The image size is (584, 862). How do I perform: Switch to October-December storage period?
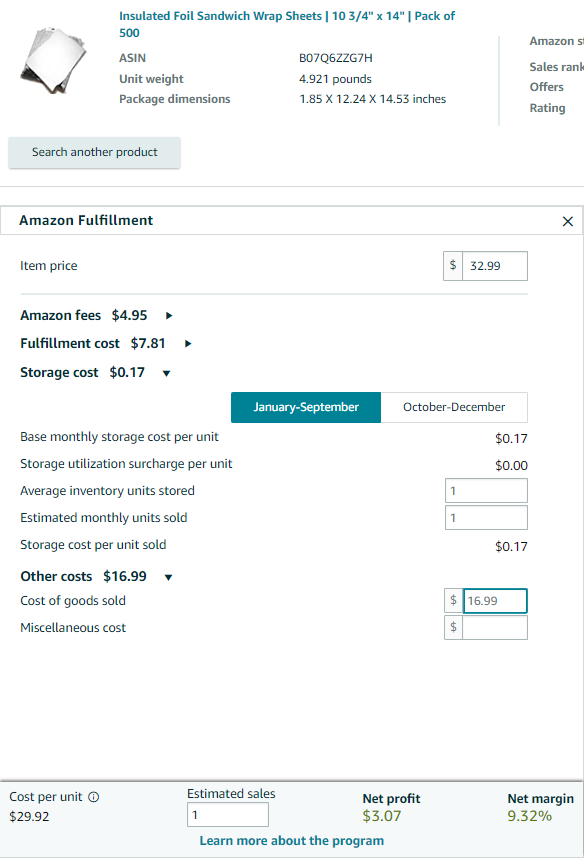[x=454, y=407]
